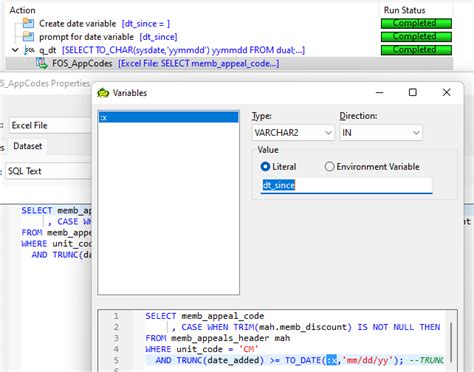Select the FOS_AppCodes action row
This screenshot has width=474, height=372.
point(229,63)
